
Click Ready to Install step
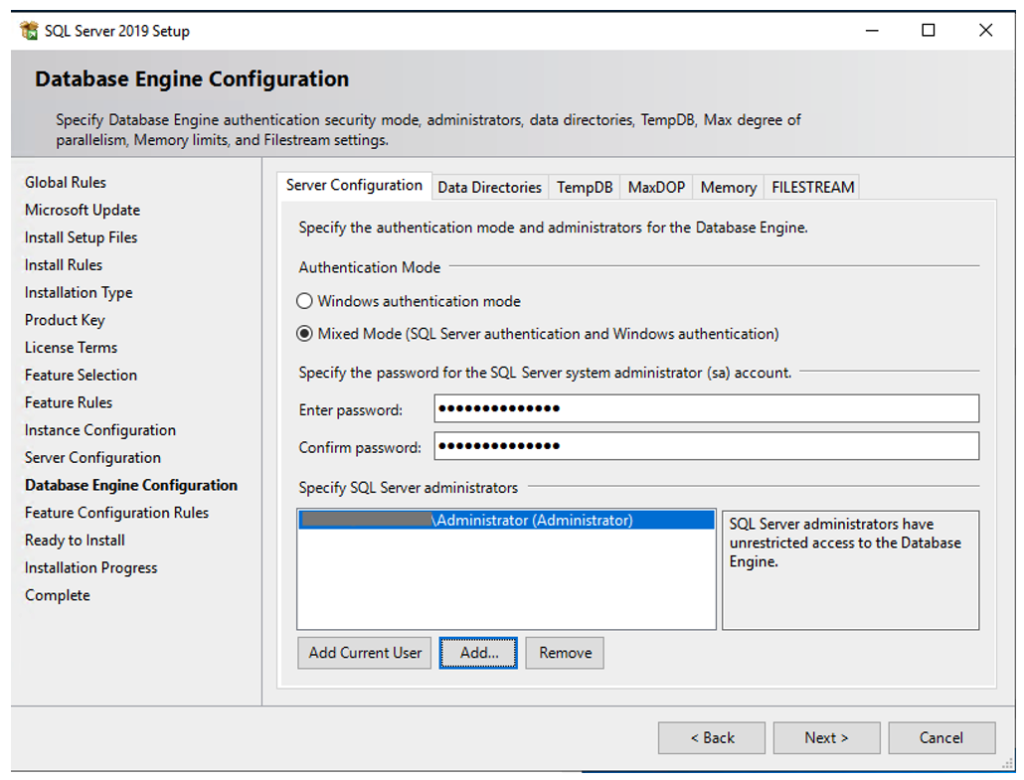[x=75, y=540]
